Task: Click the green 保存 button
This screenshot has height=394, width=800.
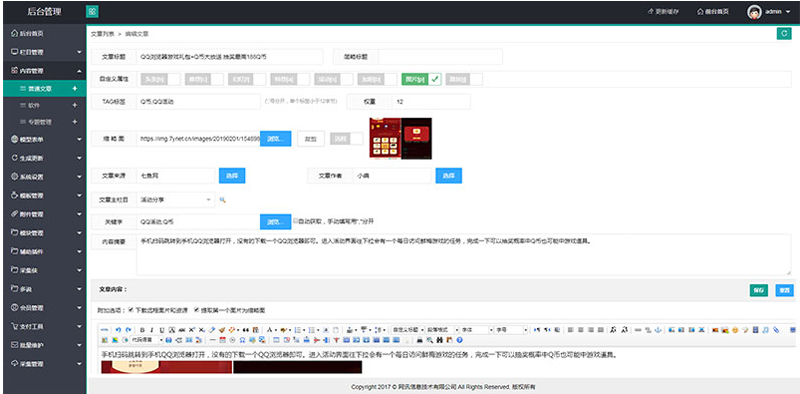Action: pos(759,290)
